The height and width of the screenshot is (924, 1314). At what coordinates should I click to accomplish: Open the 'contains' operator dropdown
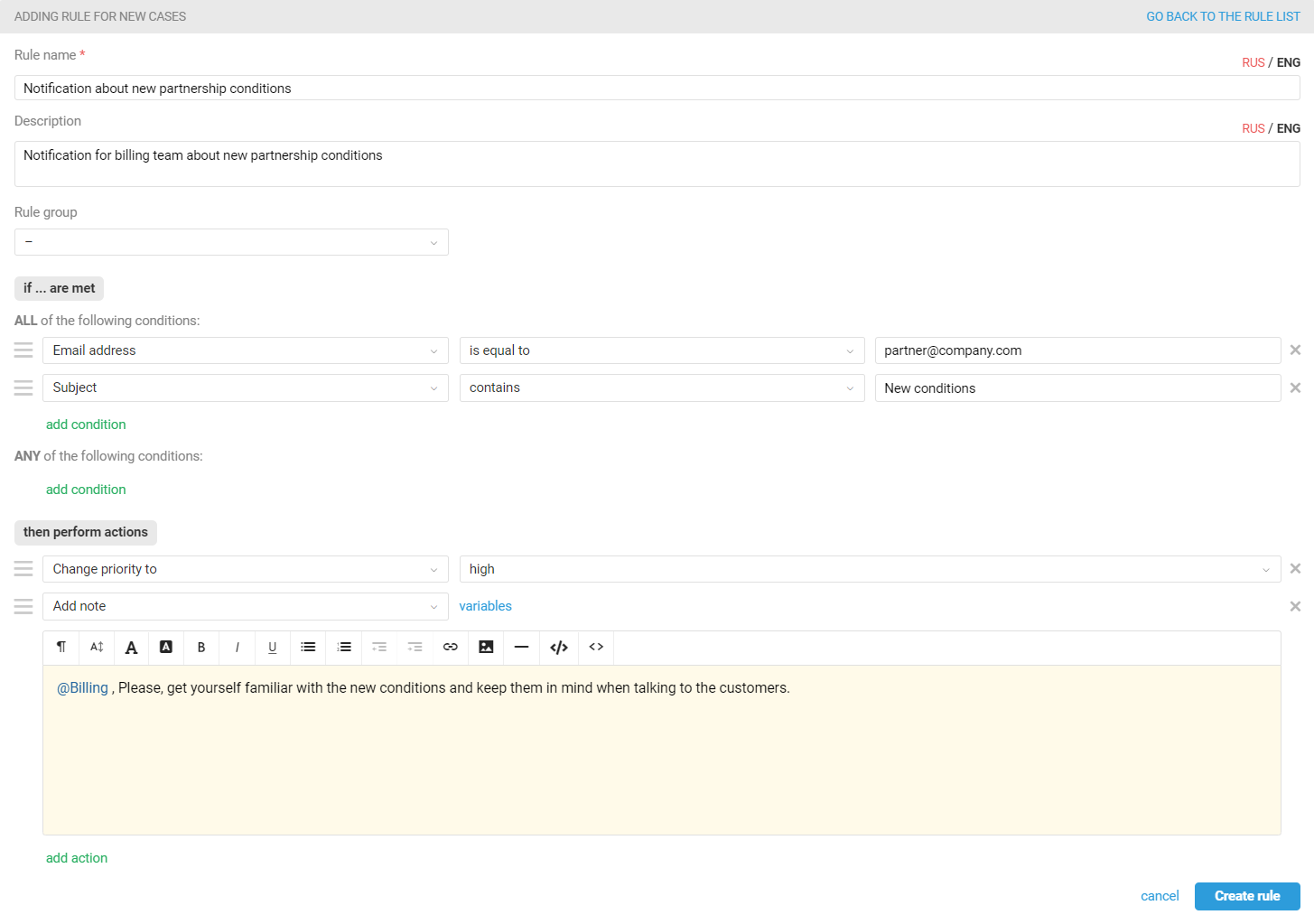(661, 387)
